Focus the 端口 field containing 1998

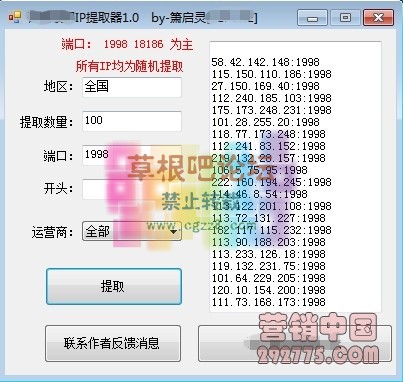[x=132, y=155]
